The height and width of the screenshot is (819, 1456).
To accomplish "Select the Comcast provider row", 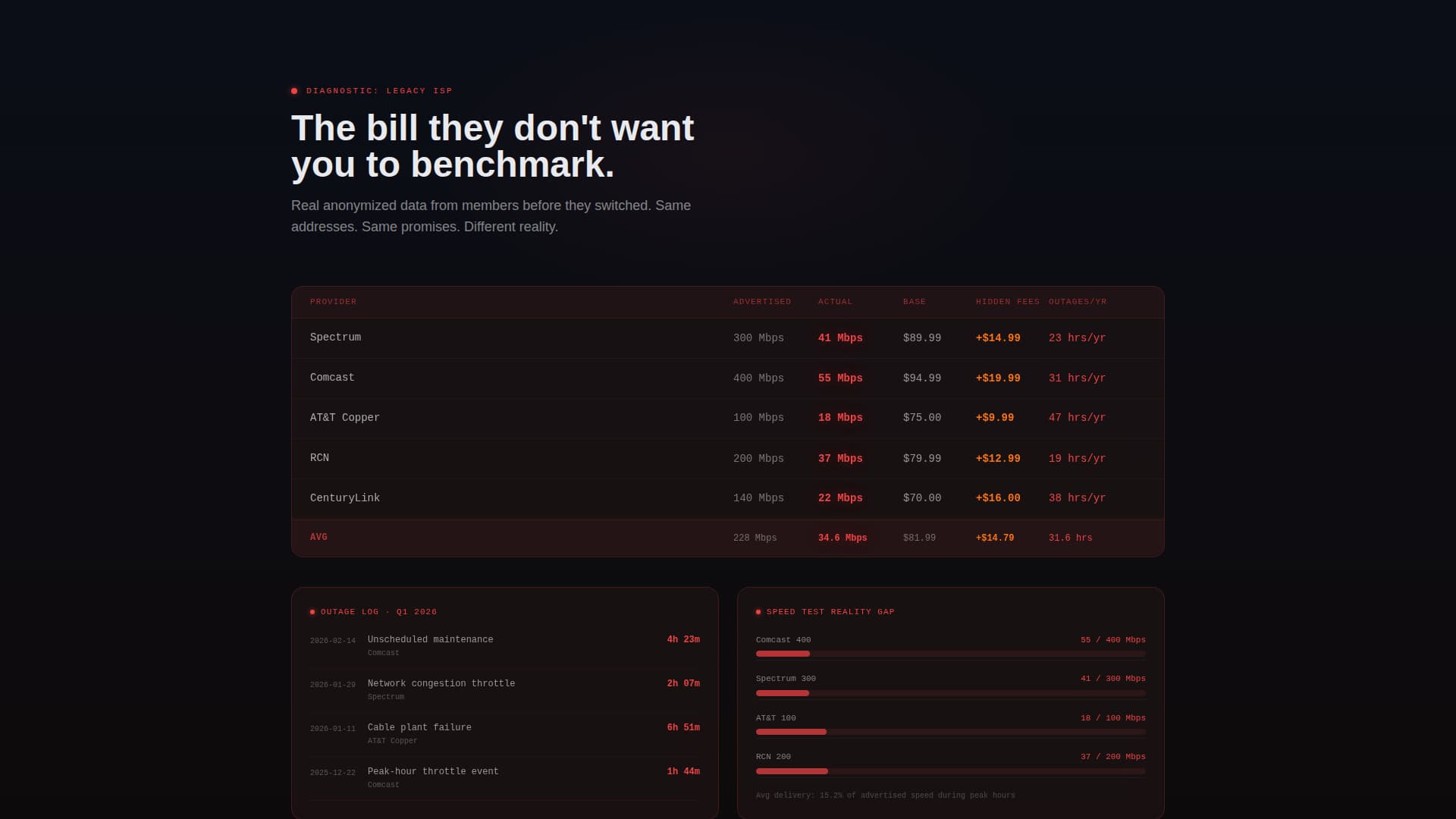I will coord(332,378).
